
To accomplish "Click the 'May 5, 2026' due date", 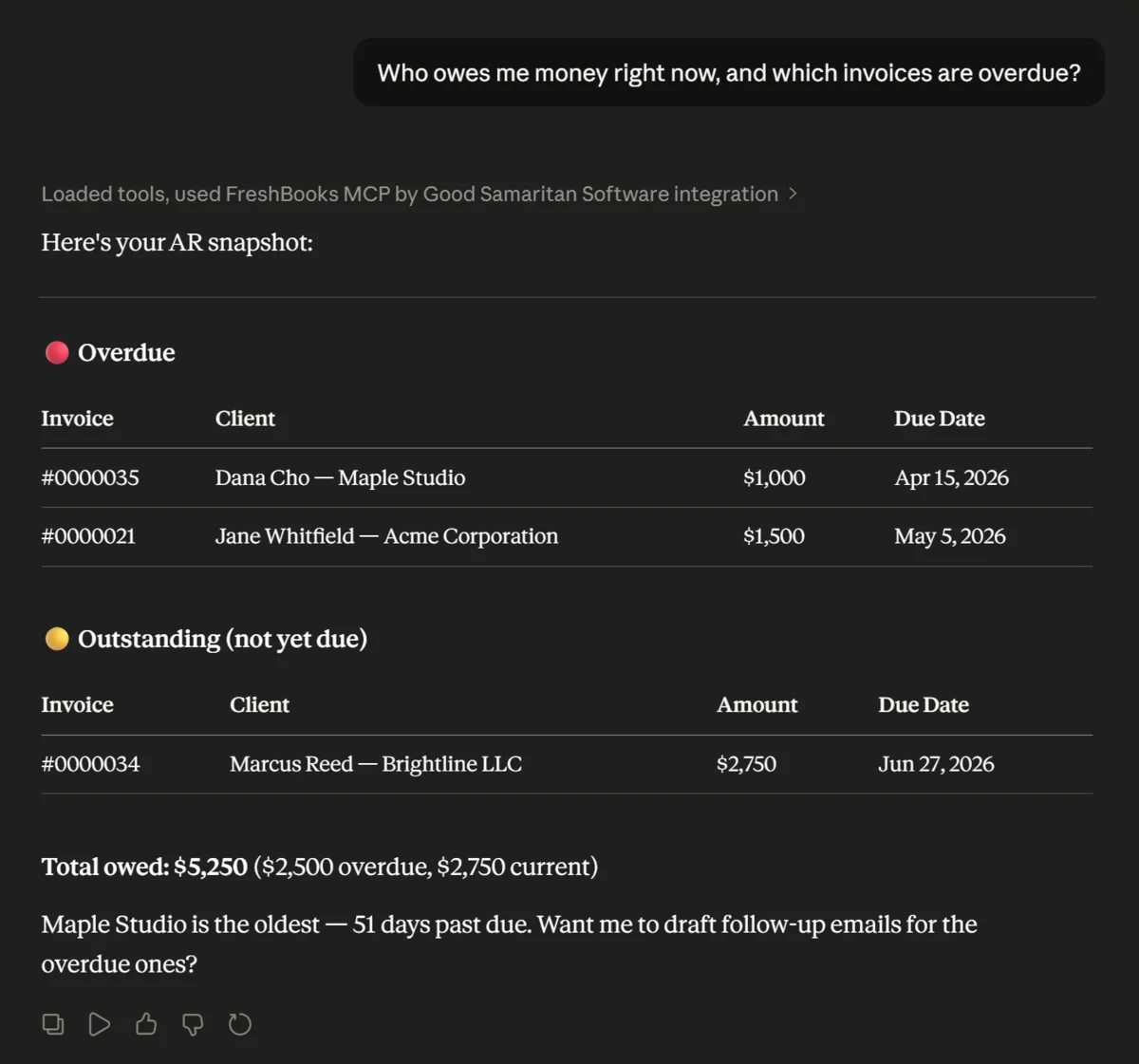I will pyautogui.click(x=949, y=536).
